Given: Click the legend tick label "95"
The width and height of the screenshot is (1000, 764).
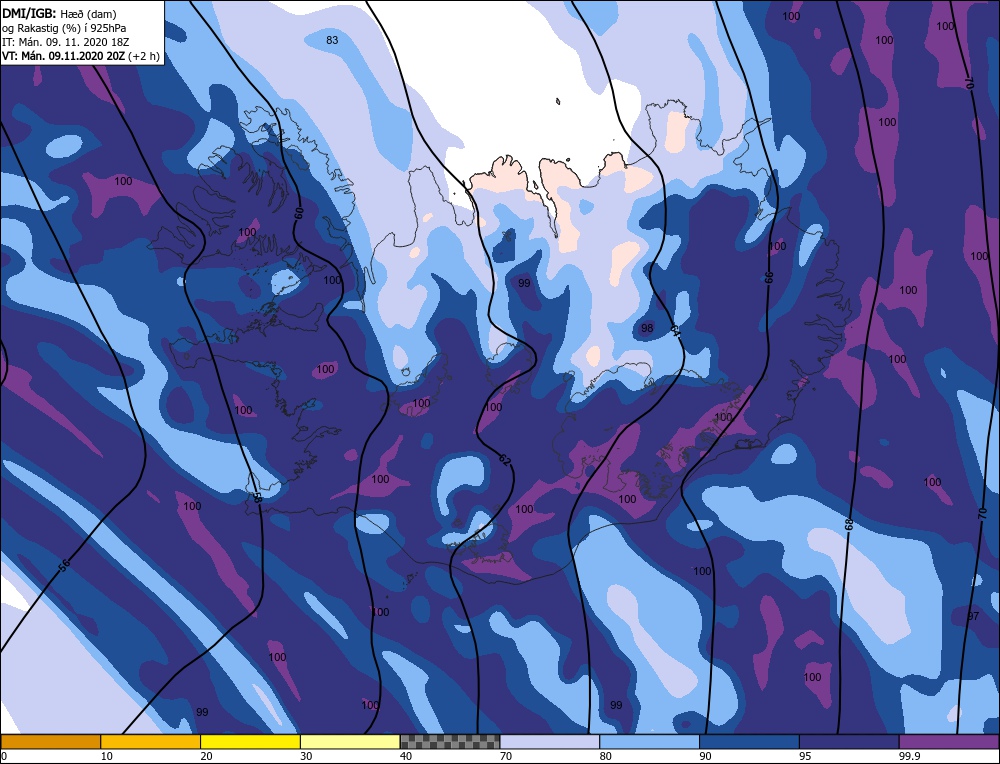Looking at the screenshot, I should click(805, 756).
